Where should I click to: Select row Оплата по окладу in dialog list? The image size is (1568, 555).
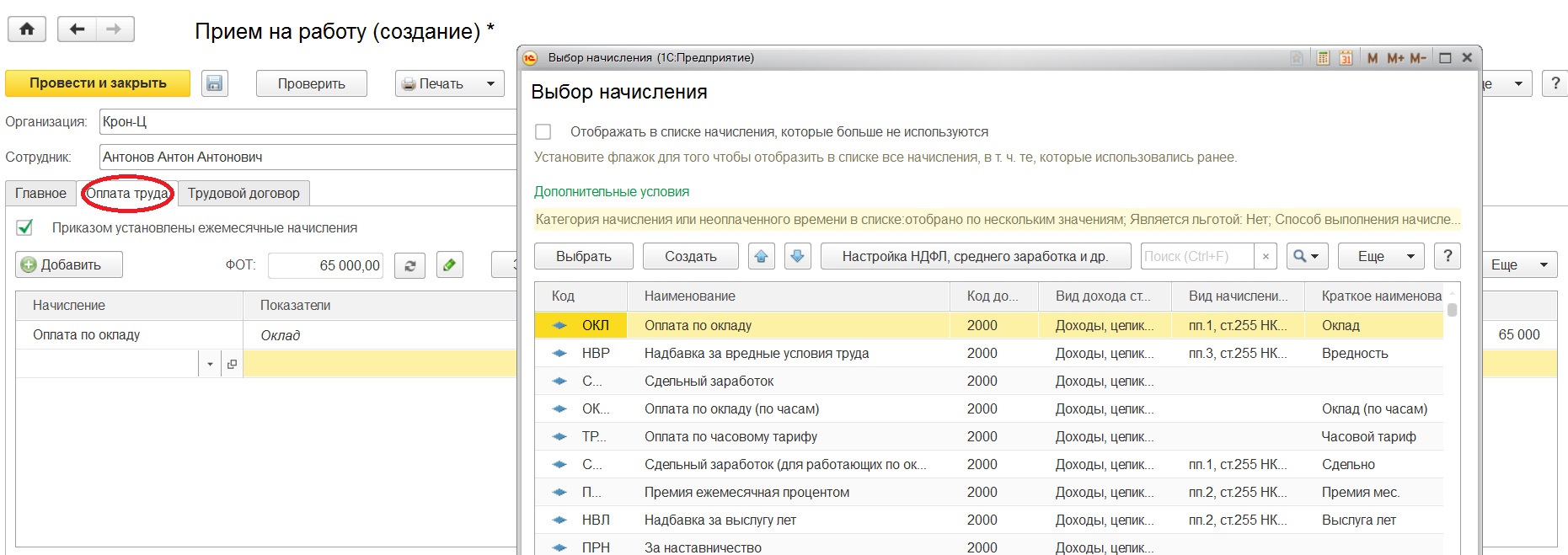tap(989, 325)
